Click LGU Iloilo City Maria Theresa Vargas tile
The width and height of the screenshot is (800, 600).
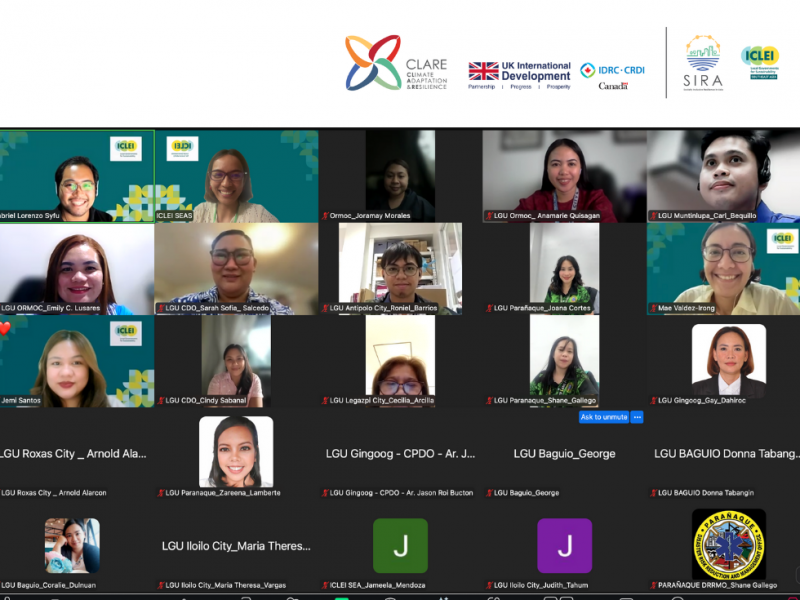[x=236, y=546]
